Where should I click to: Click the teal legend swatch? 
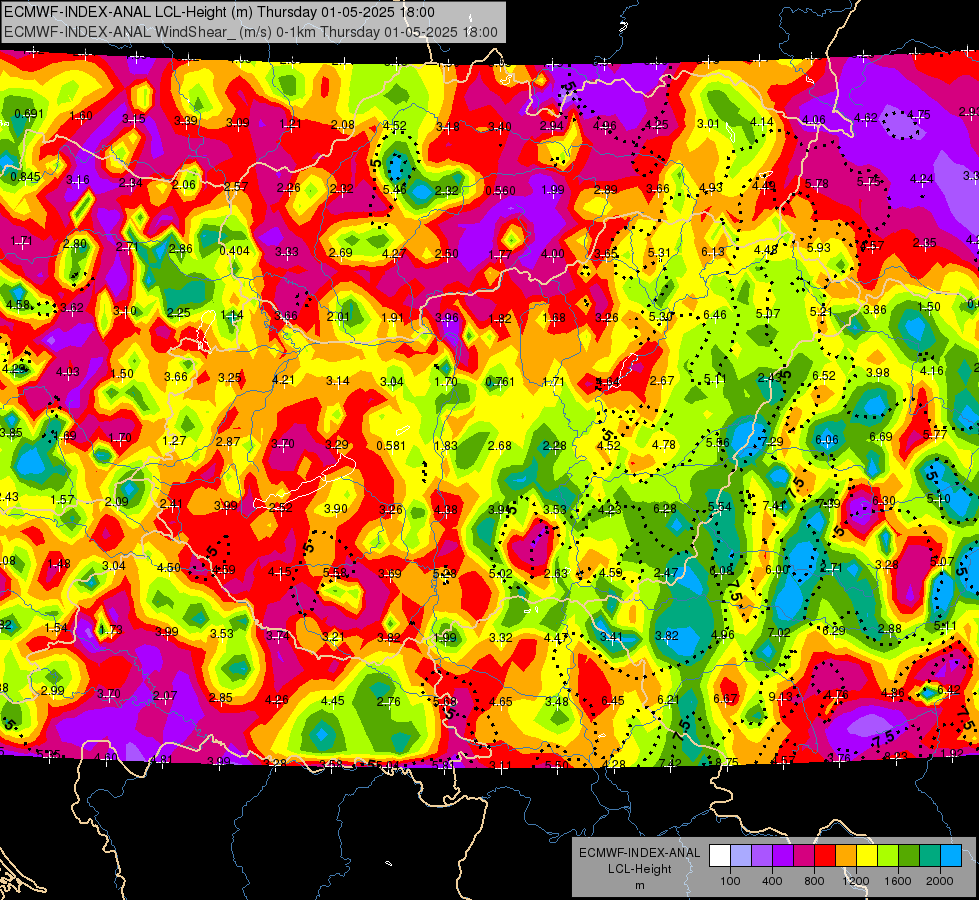click(930, 855)
